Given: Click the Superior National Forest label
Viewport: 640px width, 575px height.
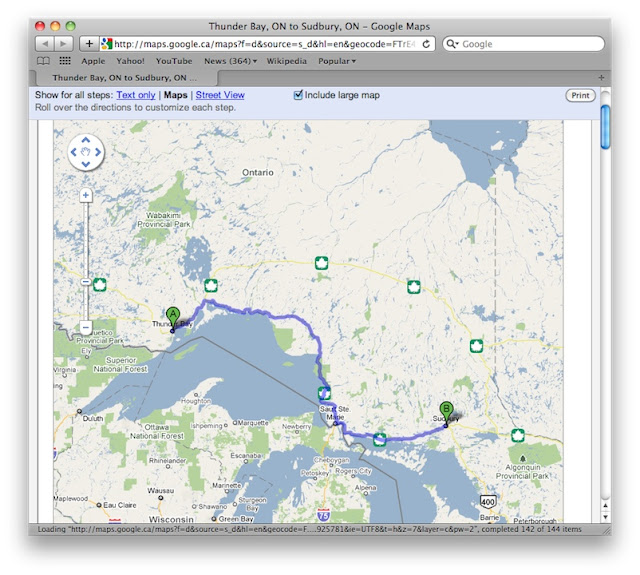Looking at the screenshot, I should tap(120, 364).
